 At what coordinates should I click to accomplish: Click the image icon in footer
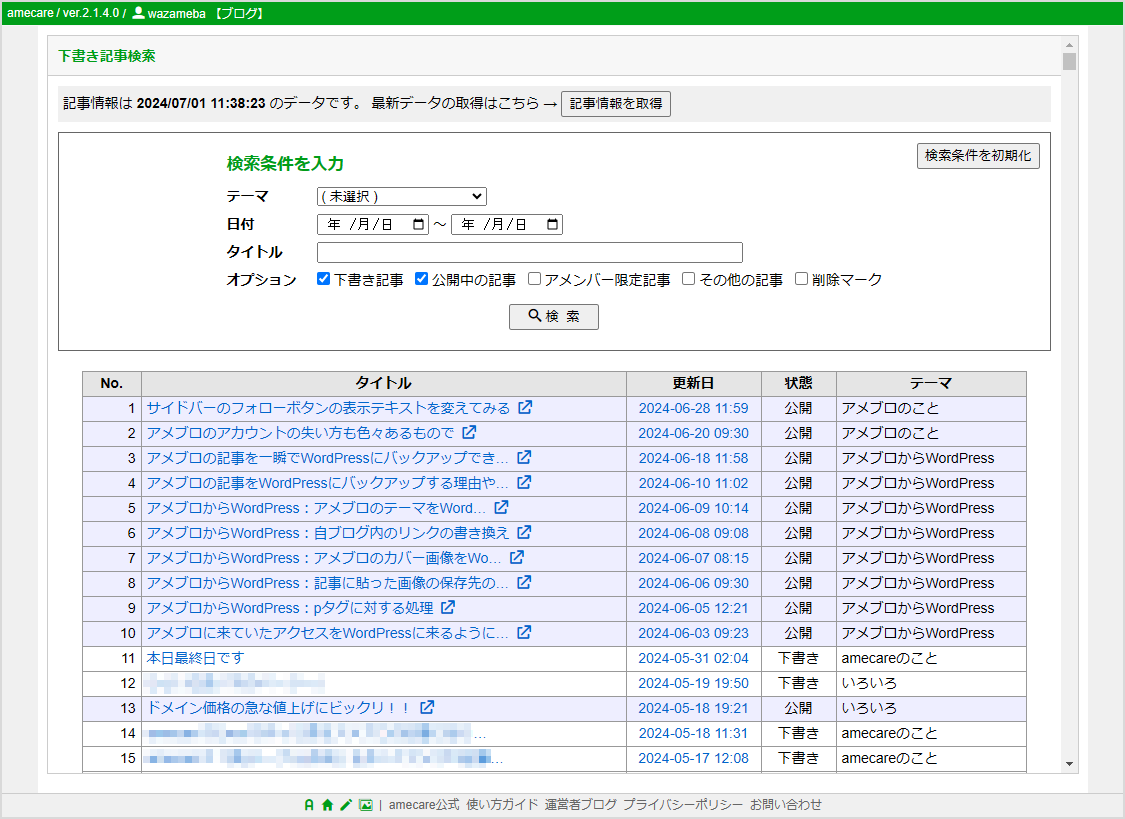(x=366, y=805)
